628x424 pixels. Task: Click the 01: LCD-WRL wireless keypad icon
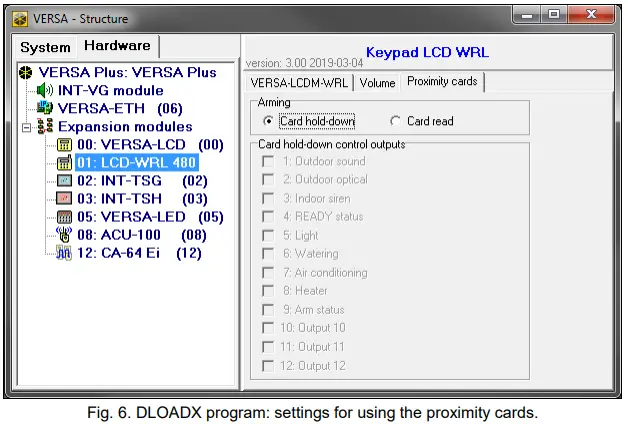[x=64, y=162]
